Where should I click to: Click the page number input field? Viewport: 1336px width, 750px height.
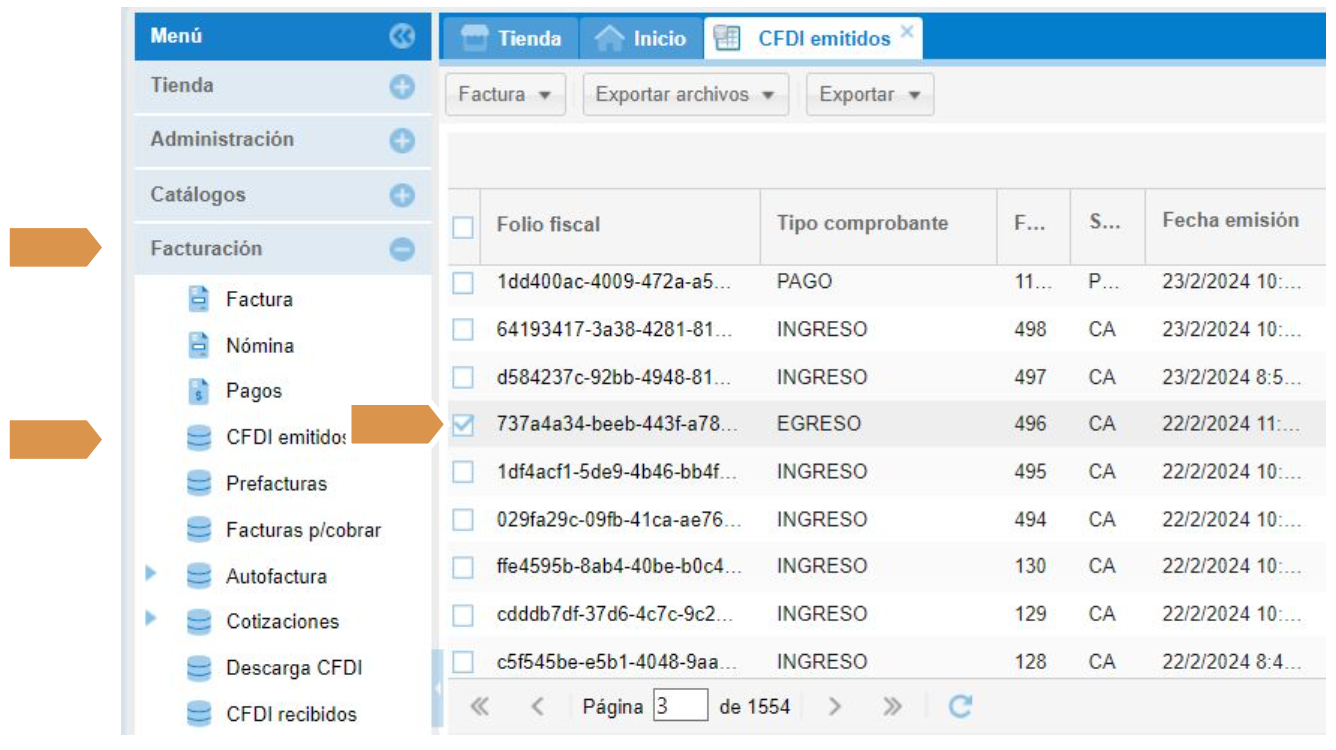[x=680, y=706]
